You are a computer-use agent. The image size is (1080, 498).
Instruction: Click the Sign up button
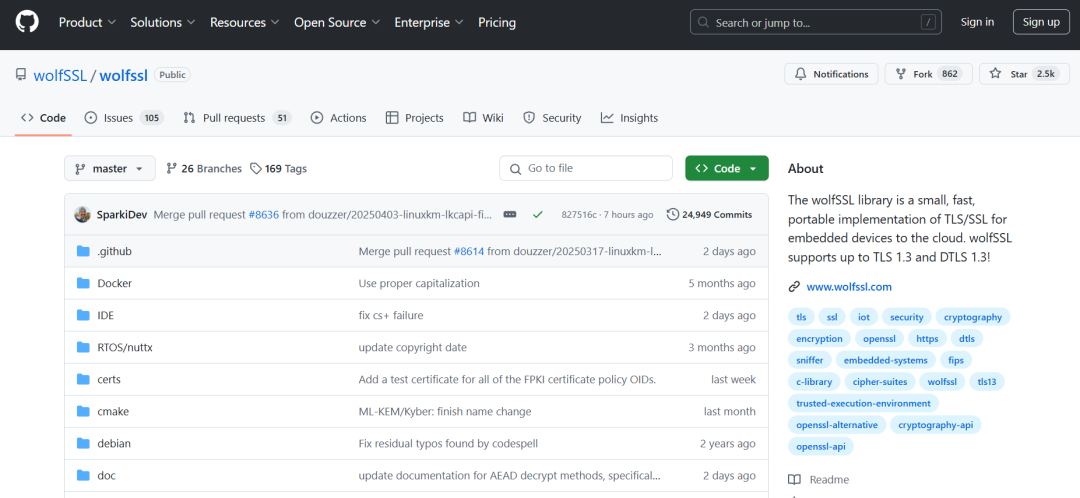click(x=1041, y=22)
